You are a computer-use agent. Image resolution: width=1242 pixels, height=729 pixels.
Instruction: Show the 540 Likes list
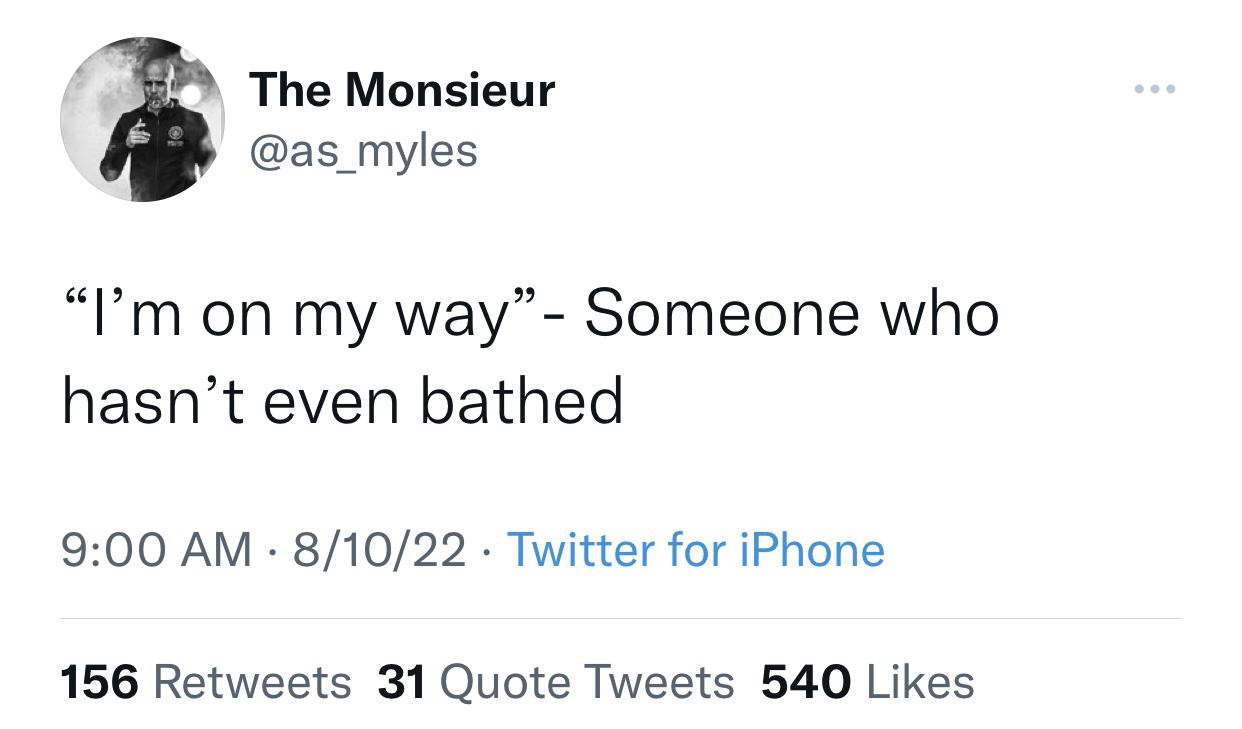tap(867, 682)
